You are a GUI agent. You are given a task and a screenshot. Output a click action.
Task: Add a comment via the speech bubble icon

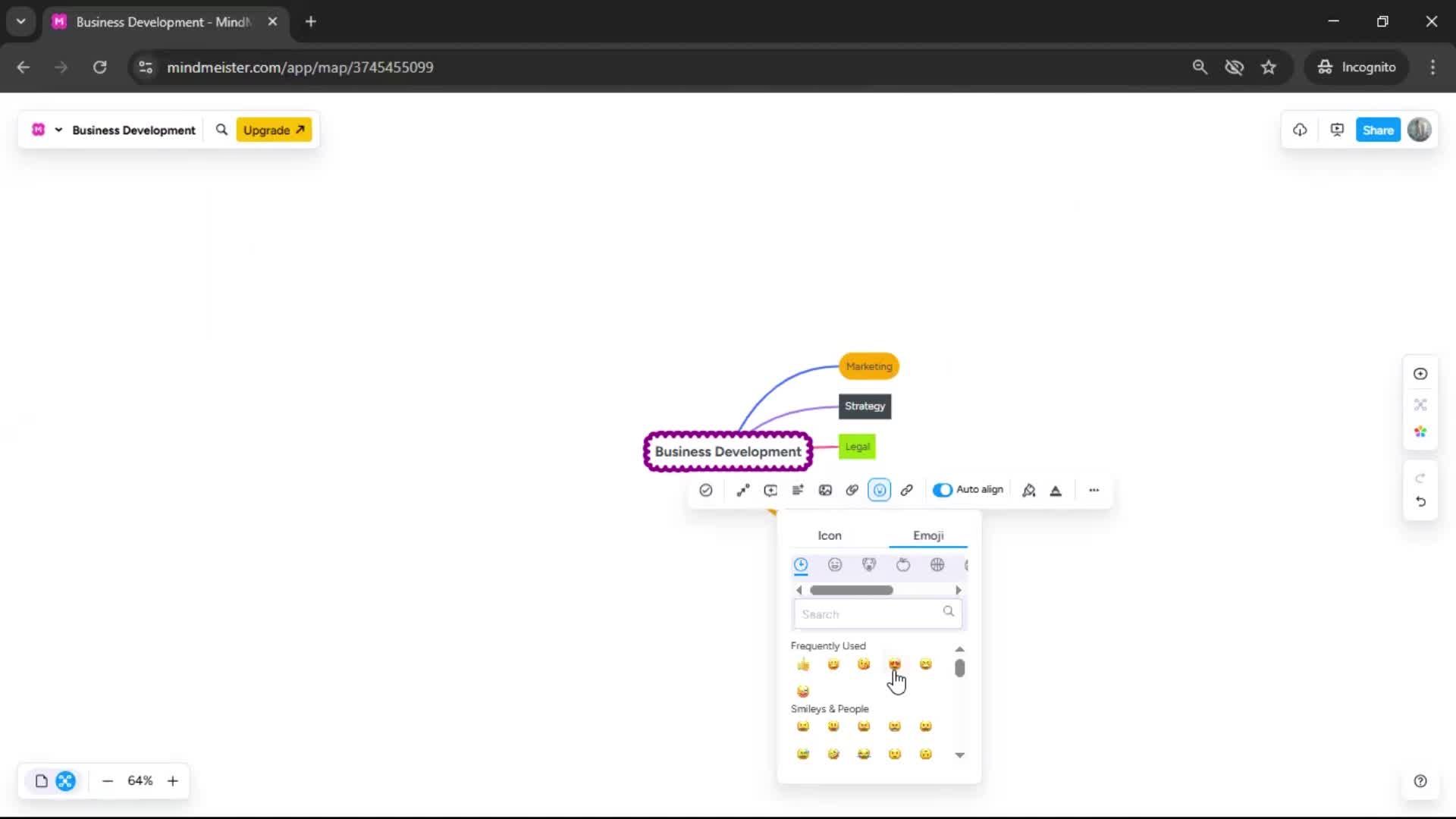coord(770,491)
